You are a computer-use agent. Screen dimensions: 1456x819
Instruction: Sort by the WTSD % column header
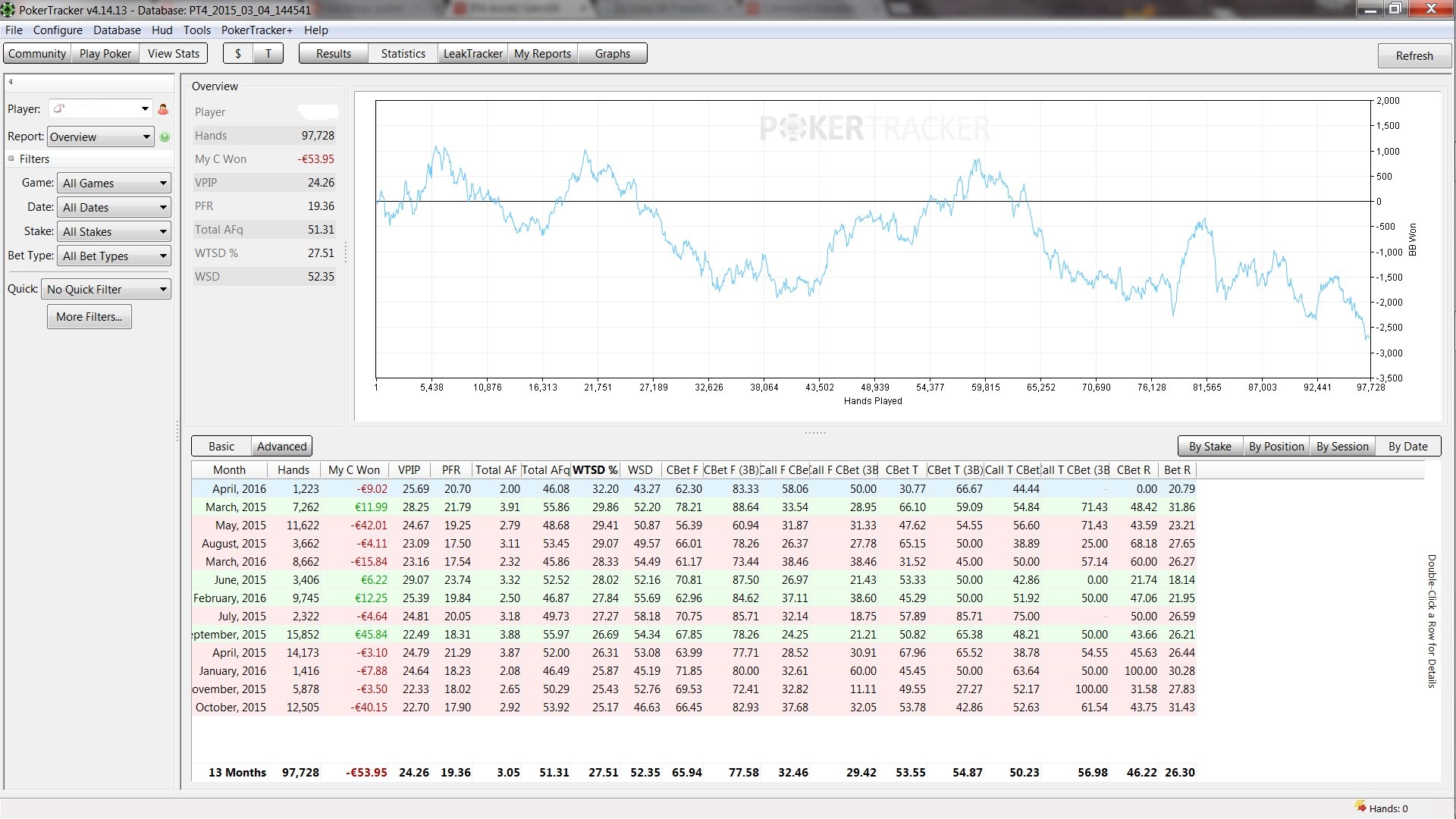click(x=595, y=470)
